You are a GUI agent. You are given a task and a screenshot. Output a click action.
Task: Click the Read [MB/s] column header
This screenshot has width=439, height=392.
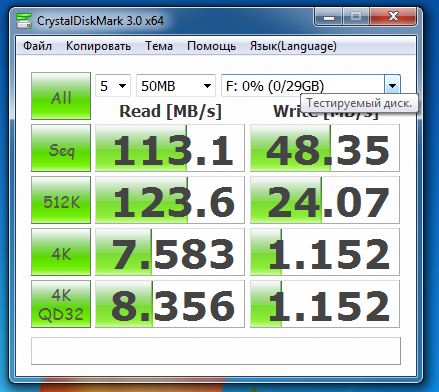point(170,111)
